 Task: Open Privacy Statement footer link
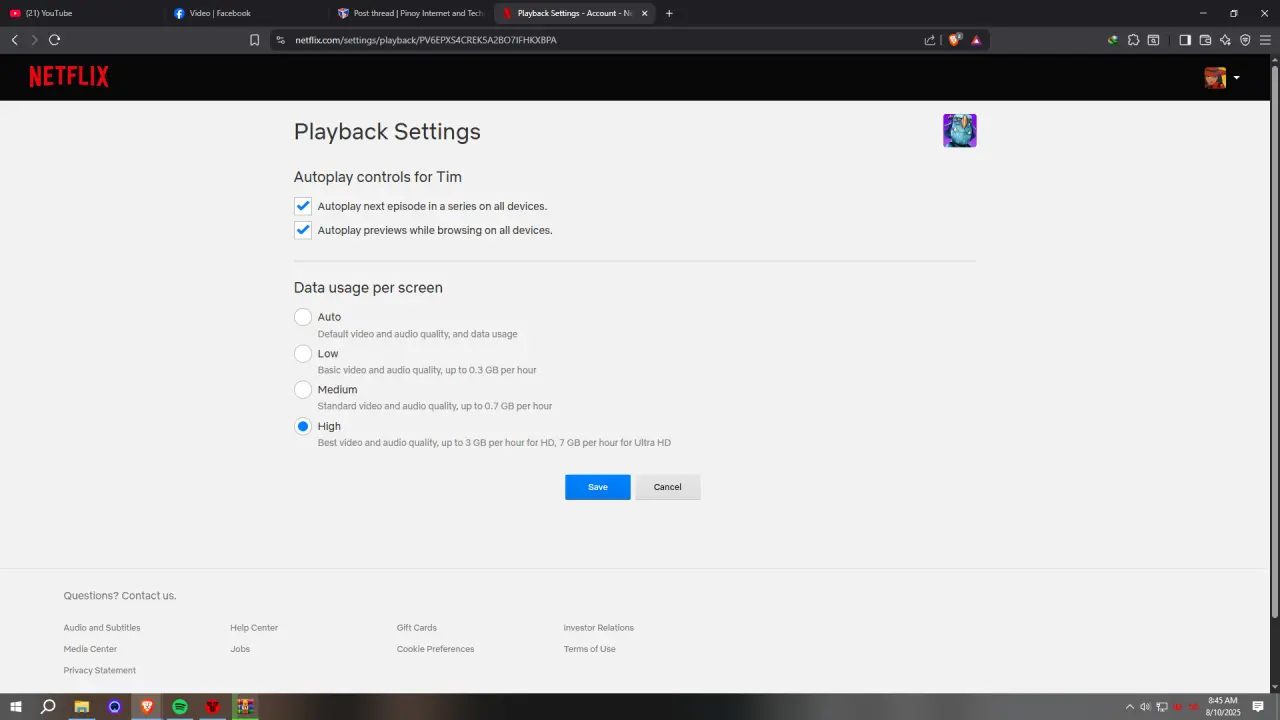click(x=100, y=670)
